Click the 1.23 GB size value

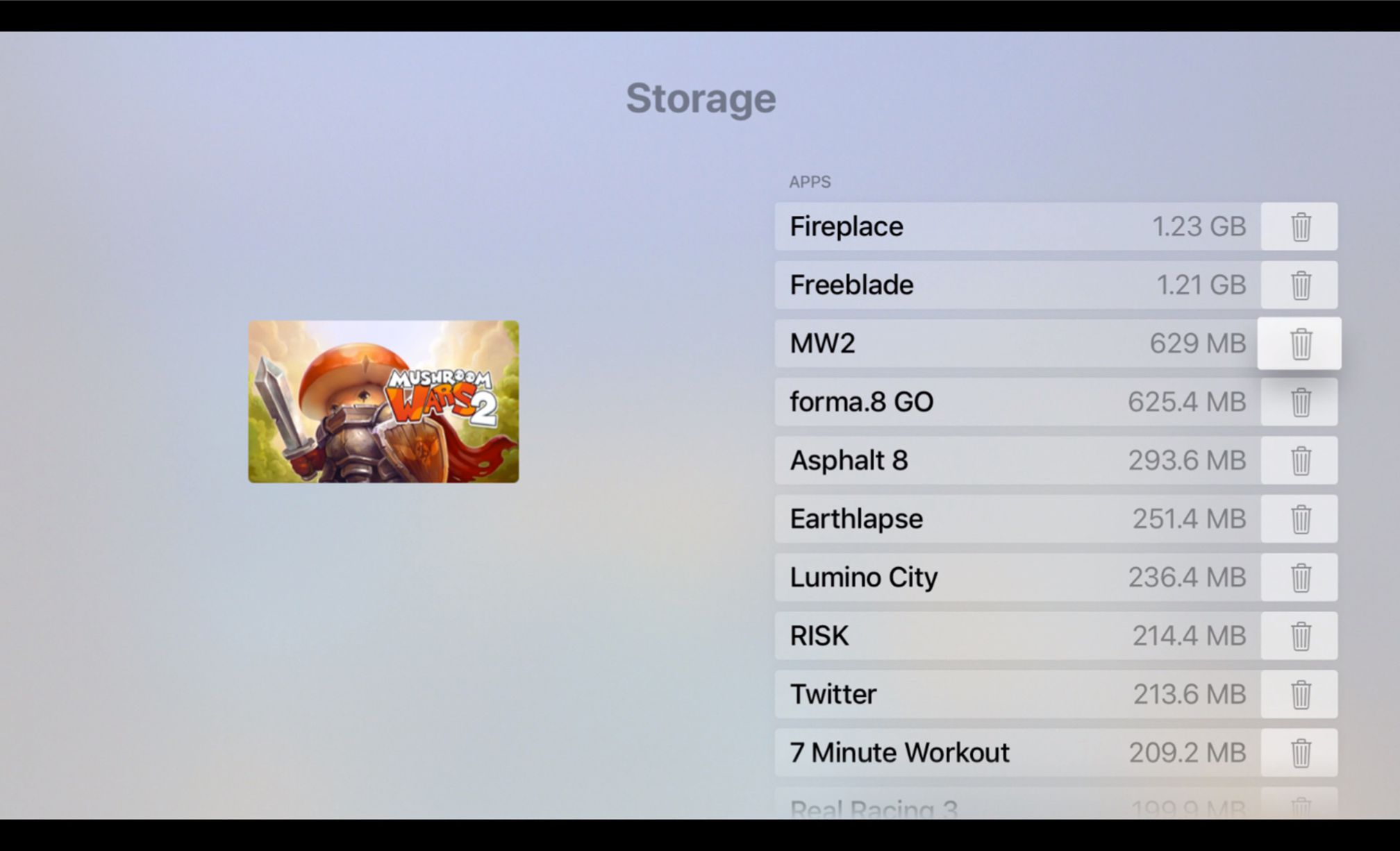pyautogui.click(x=1199, y=226)
